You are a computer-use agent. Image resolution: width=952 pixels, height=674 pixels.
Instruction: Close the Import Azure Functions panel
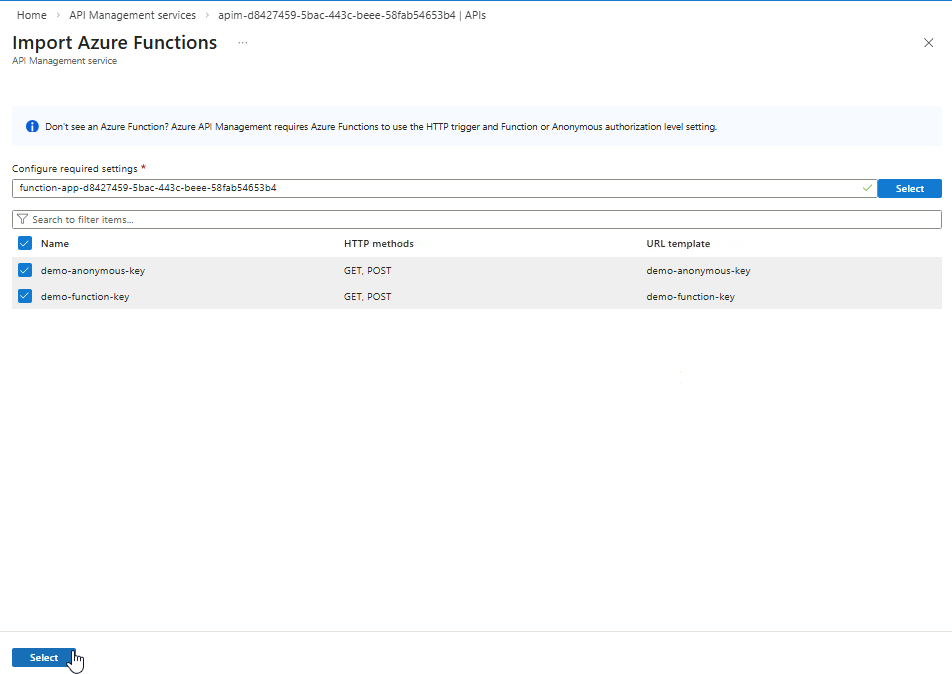pyautogui.click(x=928, y=43)
